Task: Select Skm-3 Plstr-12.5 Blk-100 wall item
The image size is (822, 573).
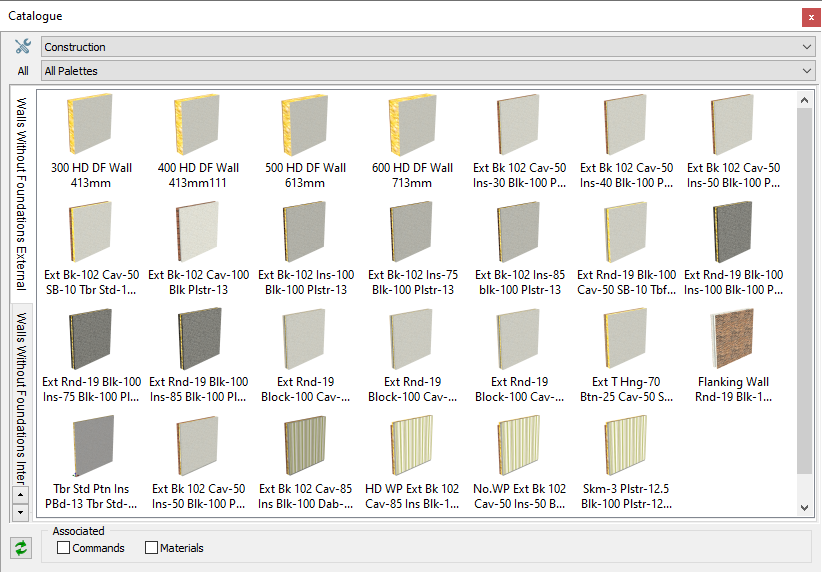Action: pyautogui.click(x=626, y=462)
